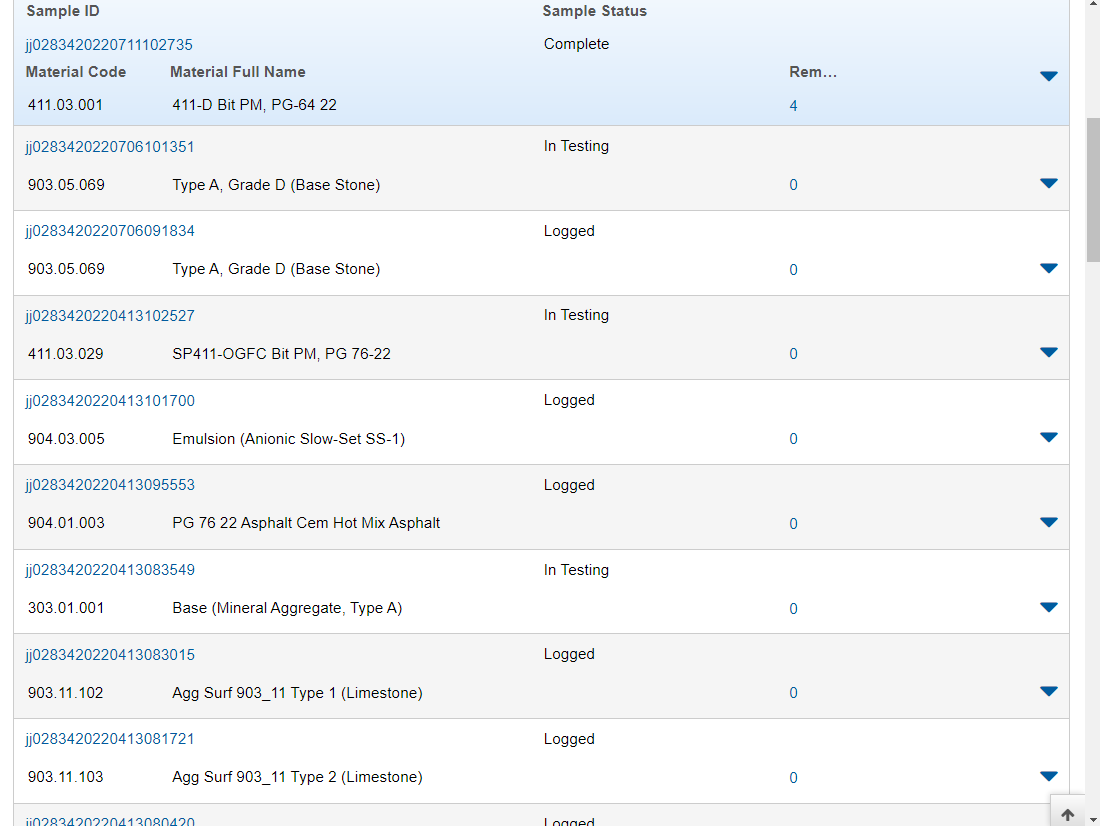The height and width of the screenshot is (826, 1100).
Task: Click material name 411-D Bit PM, PG-64 22
Action: click(255, 105)
